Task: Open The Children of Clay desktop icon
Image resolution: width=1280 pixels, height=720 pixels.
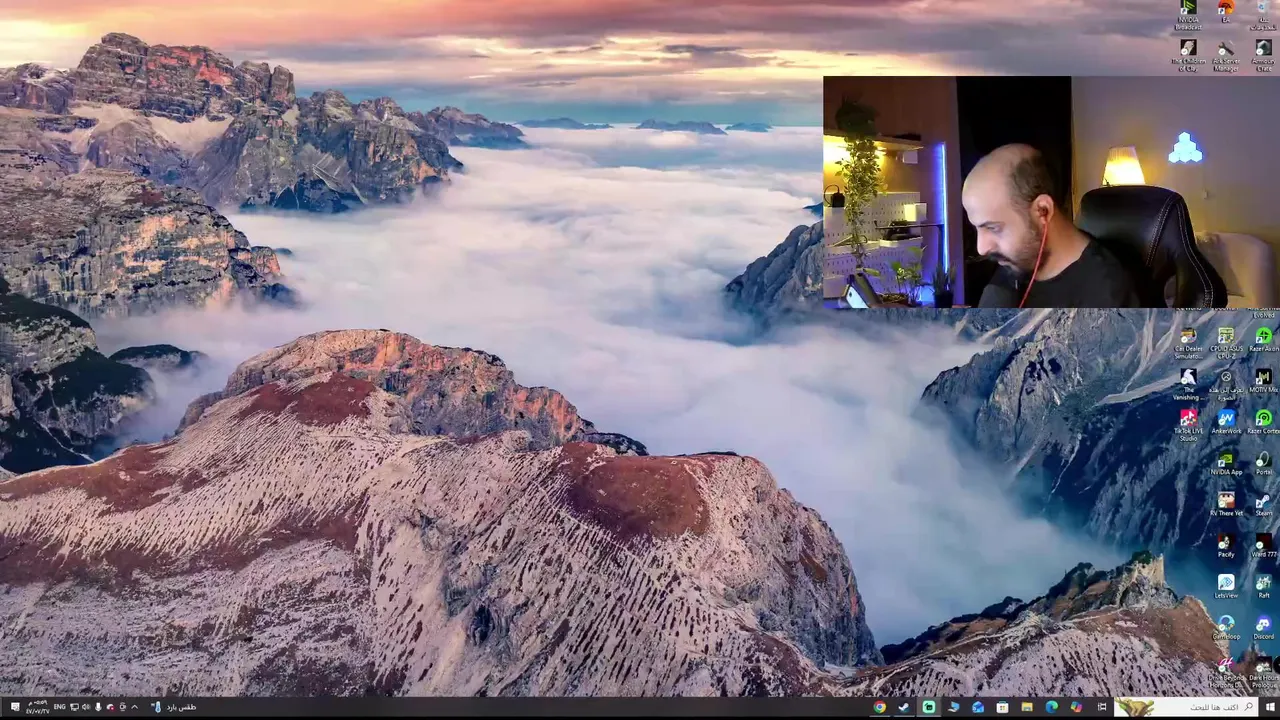Action: click(x=1188, y=56)
